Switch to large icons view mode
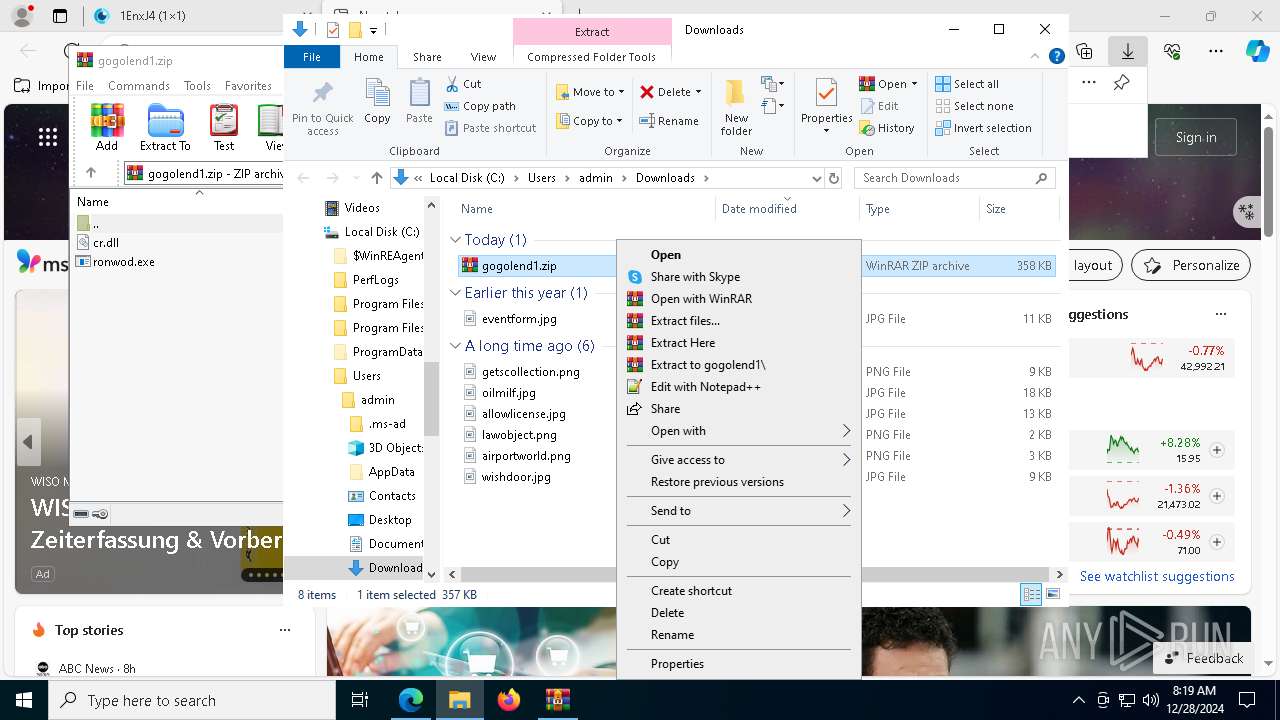The width and height of the screenshot is (1280, 720). point(1052,595)
